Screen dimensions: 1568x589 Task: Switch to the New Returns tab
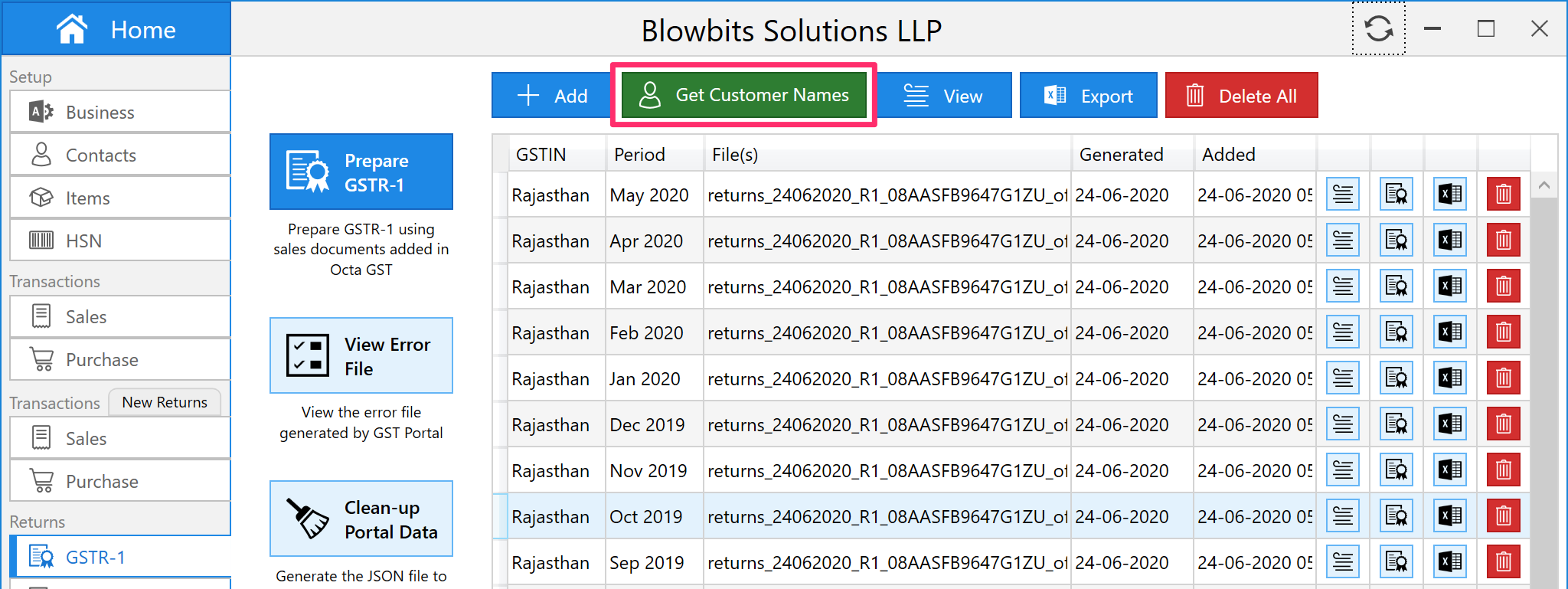tap(165, 402)
